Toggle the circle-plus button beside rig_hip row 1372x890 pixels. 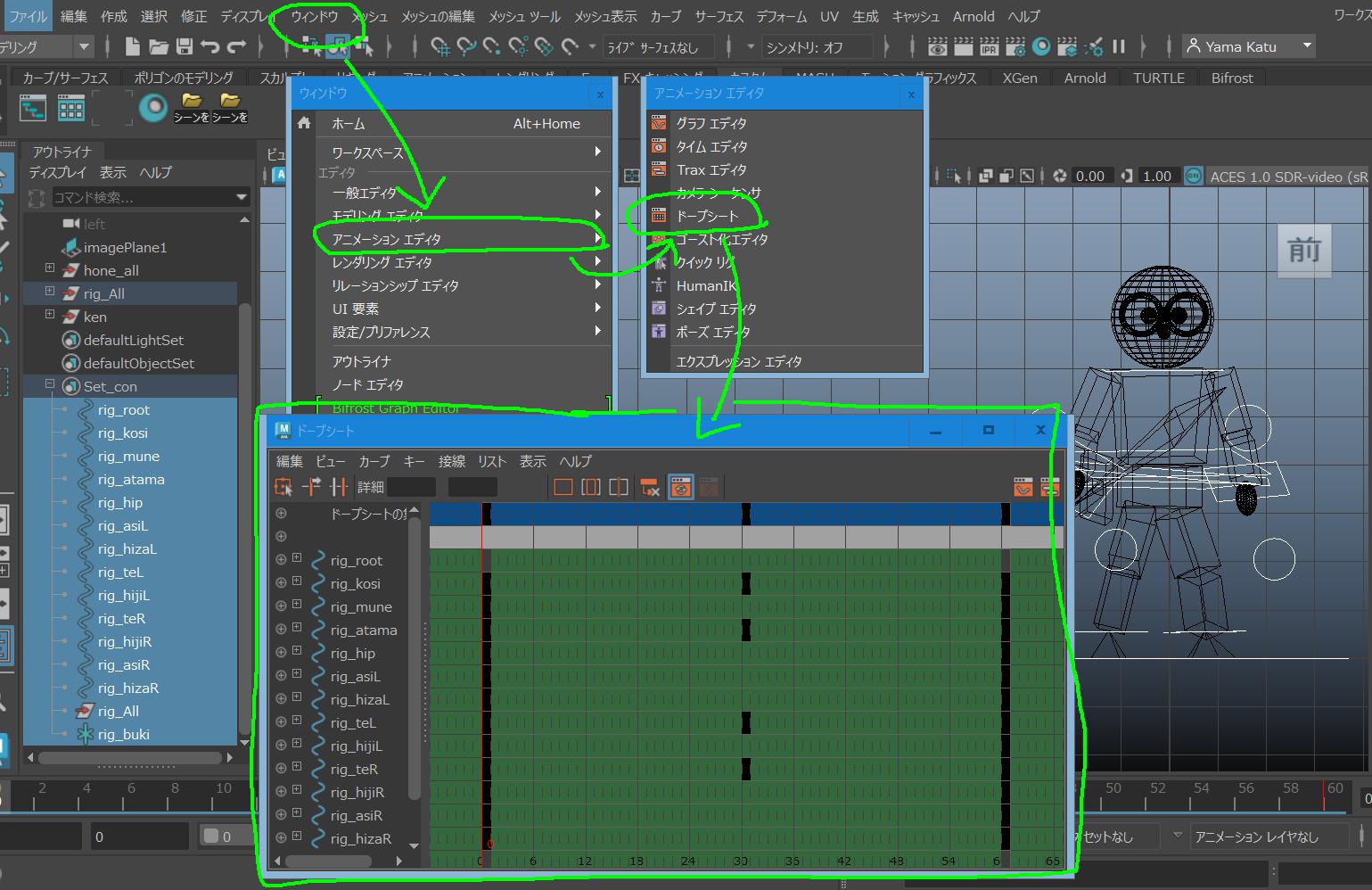pos(281,652)
